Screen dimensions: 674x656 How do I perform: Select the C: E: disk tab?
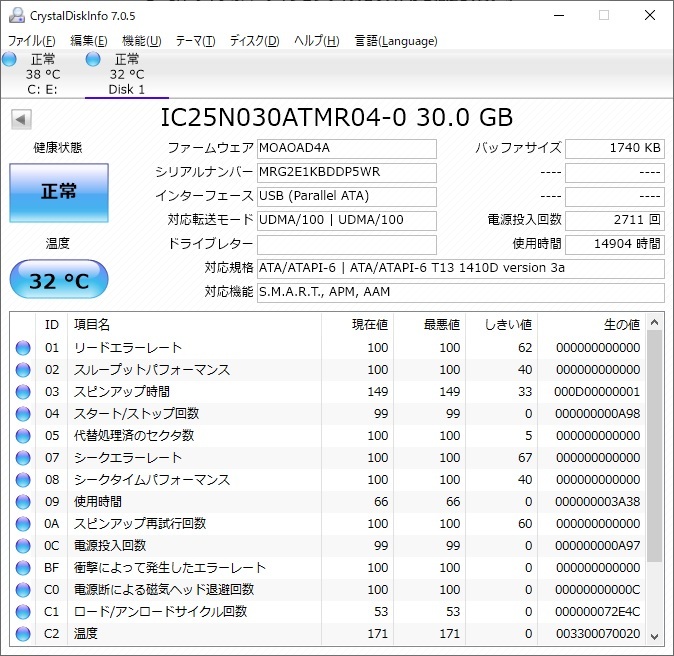tap(42, 74)
